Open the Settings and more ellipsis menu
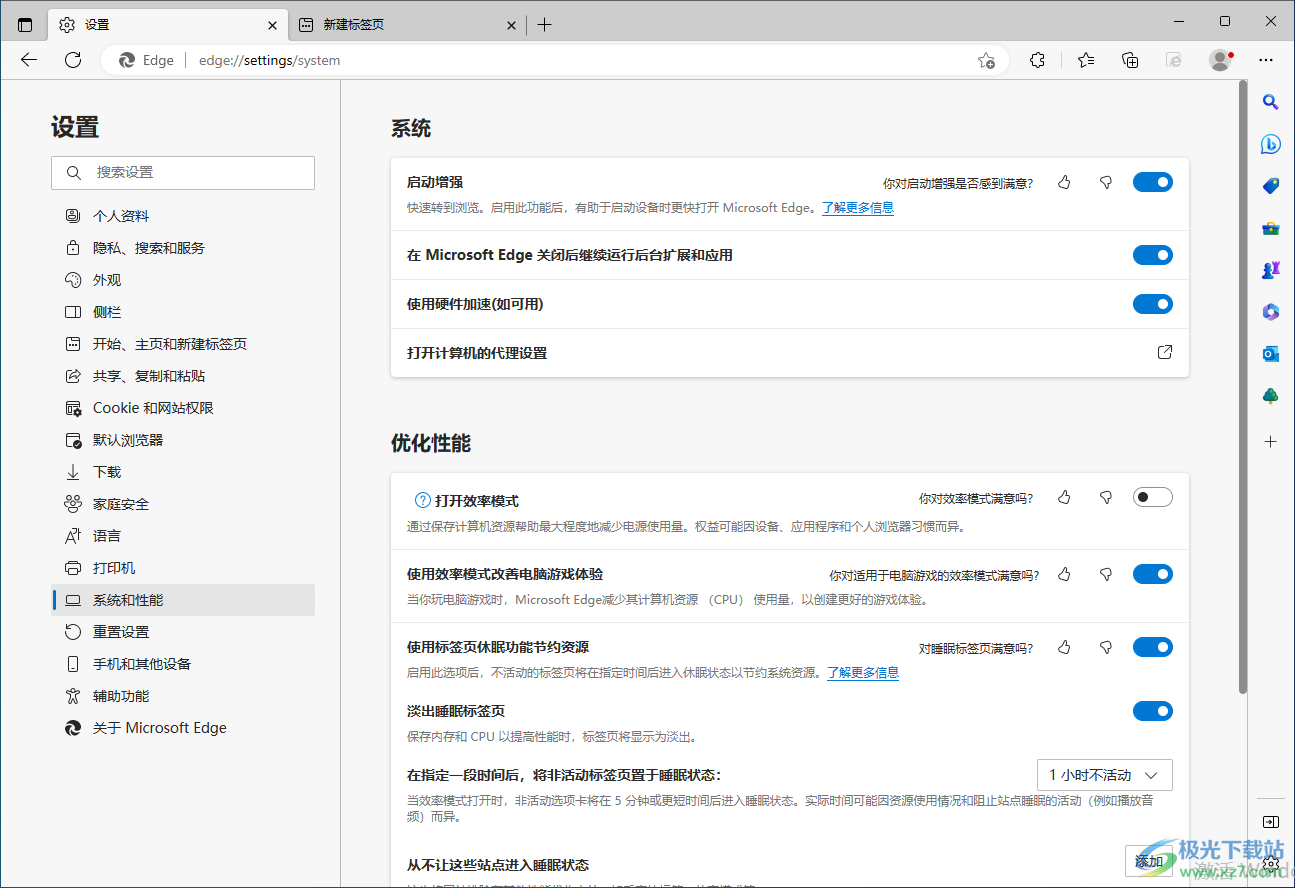Screen dimensions: 1295x888 1266,60
